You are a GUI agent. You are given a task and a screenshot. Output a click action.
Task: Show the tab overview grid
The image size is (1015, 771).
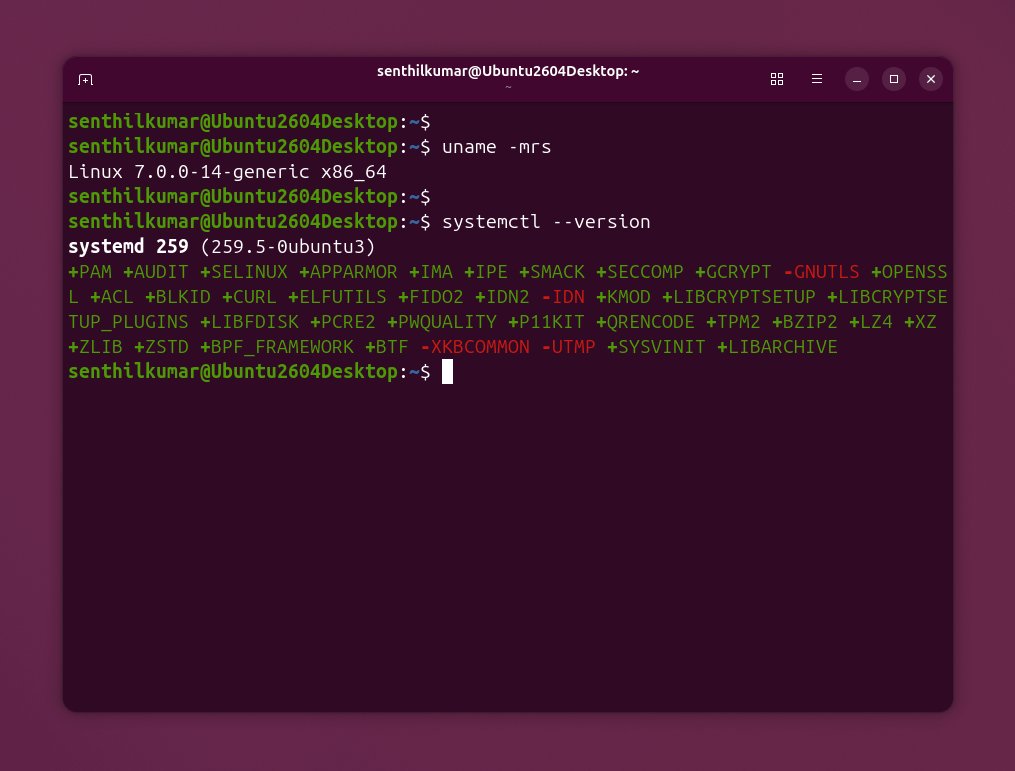(776, 79)
